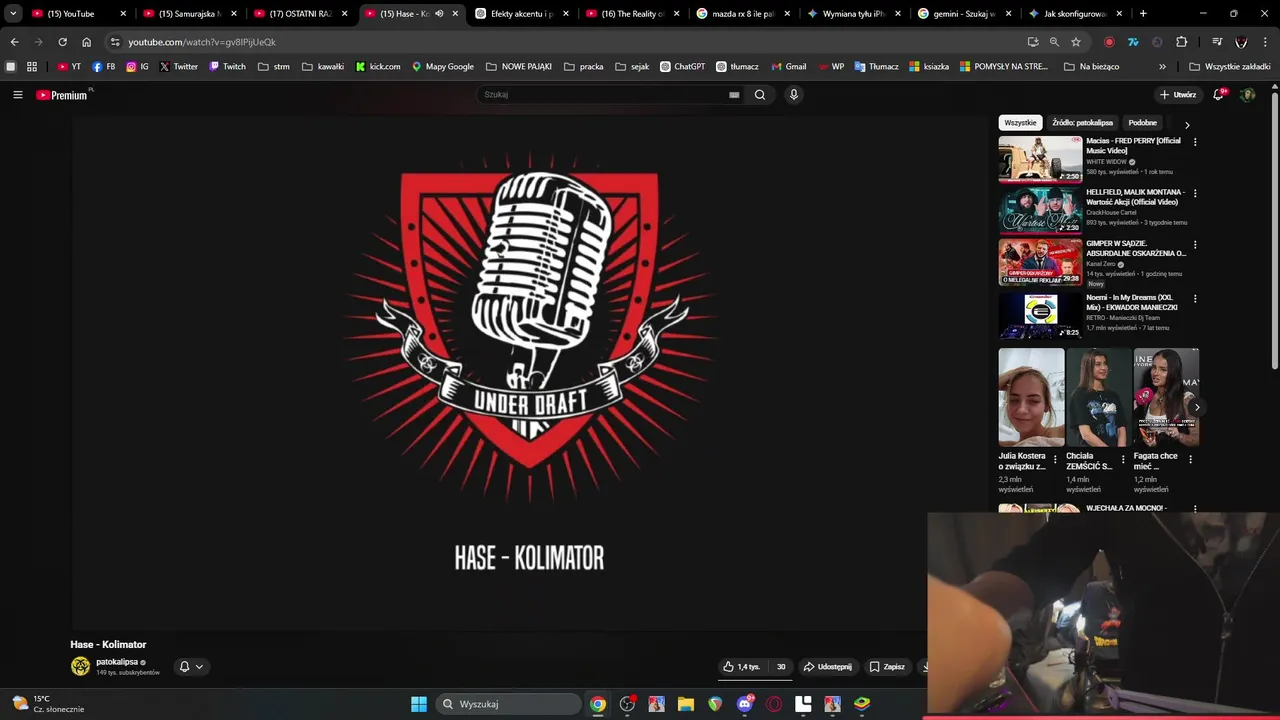
Task: Open Discord from the taskbar
Action: (745, 704)
